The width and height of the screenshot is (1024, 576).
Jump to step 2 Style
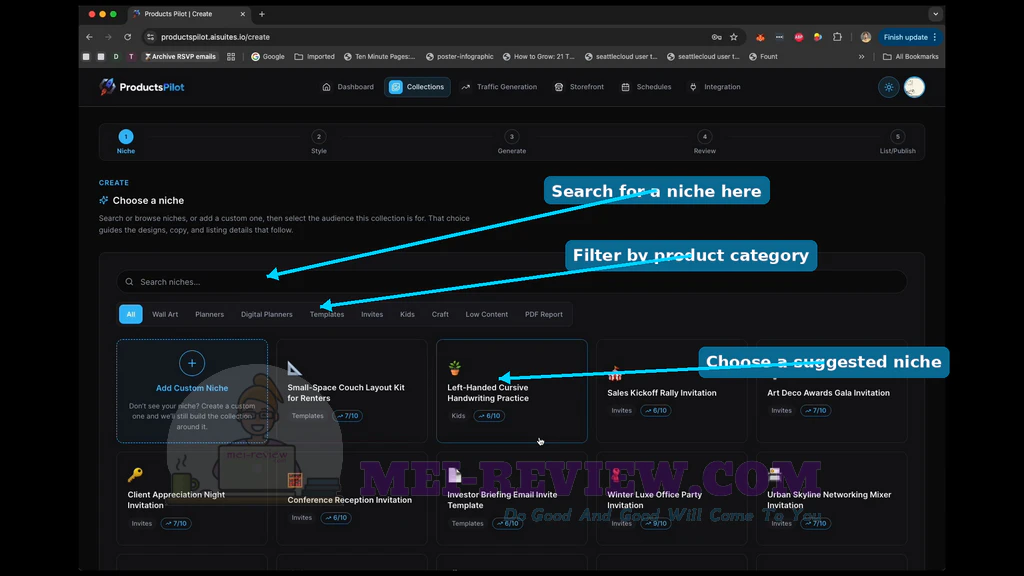319,142
